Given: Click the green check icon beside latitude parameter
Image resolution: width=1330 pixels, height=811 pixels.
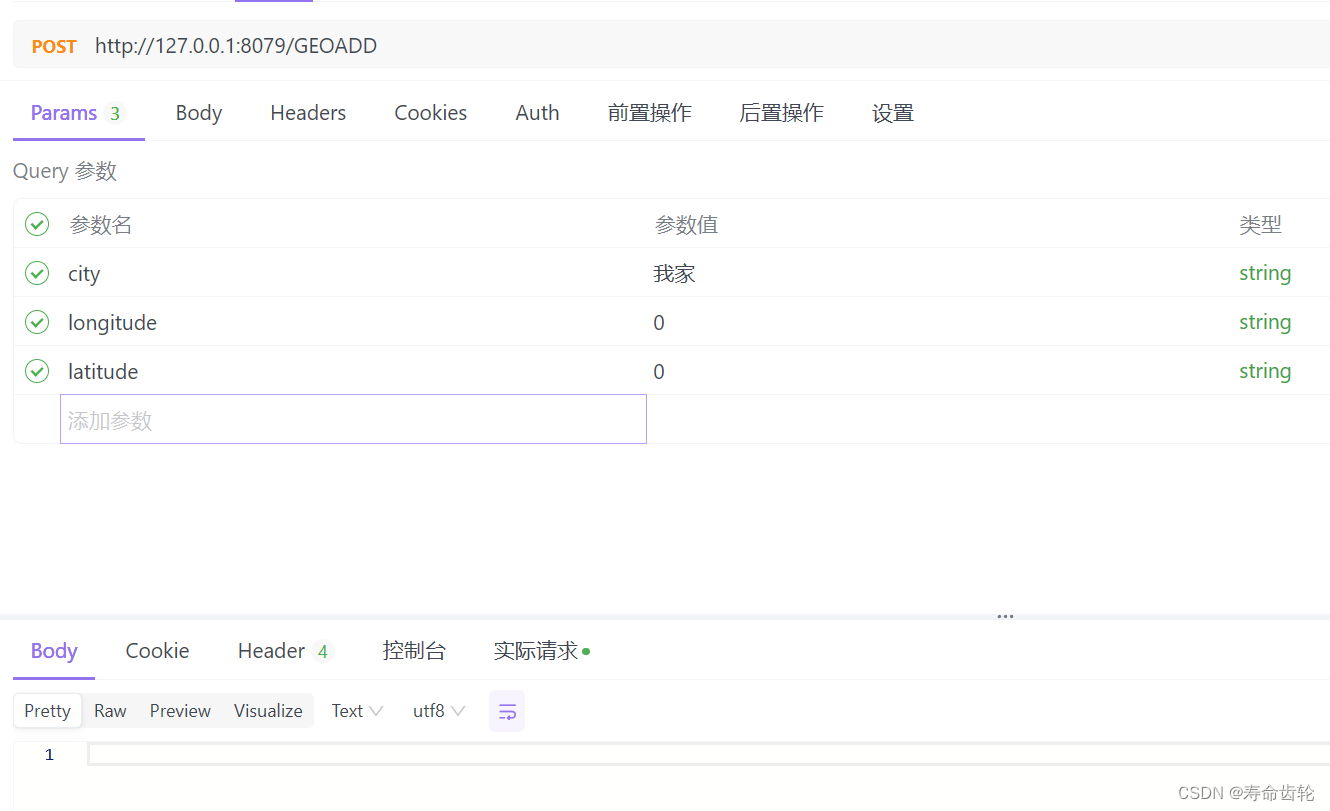Looking at the screenshot, I should pyautogui.click(x=37, y=371).
